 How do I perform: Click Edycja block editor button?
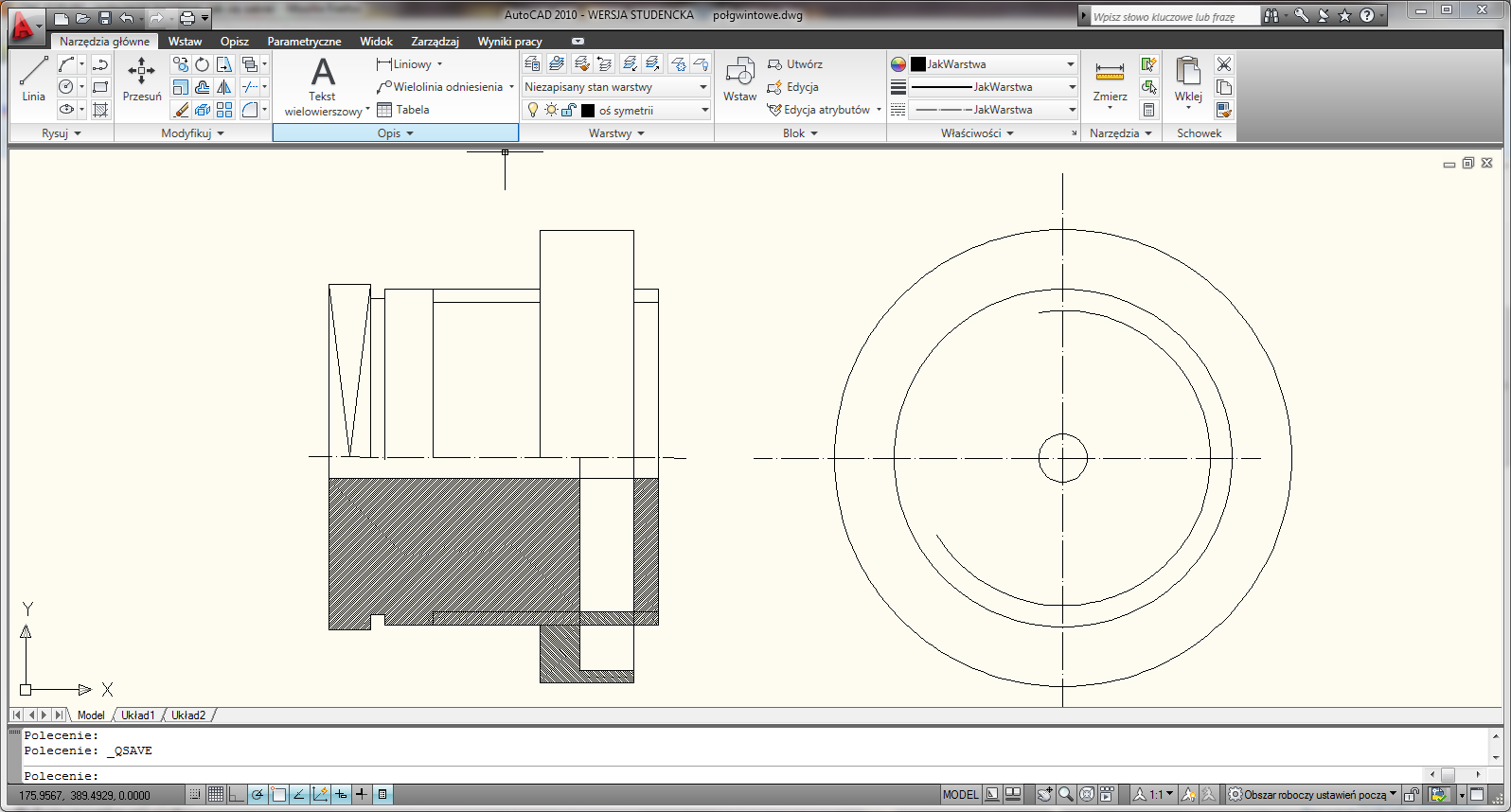[792, 87]
